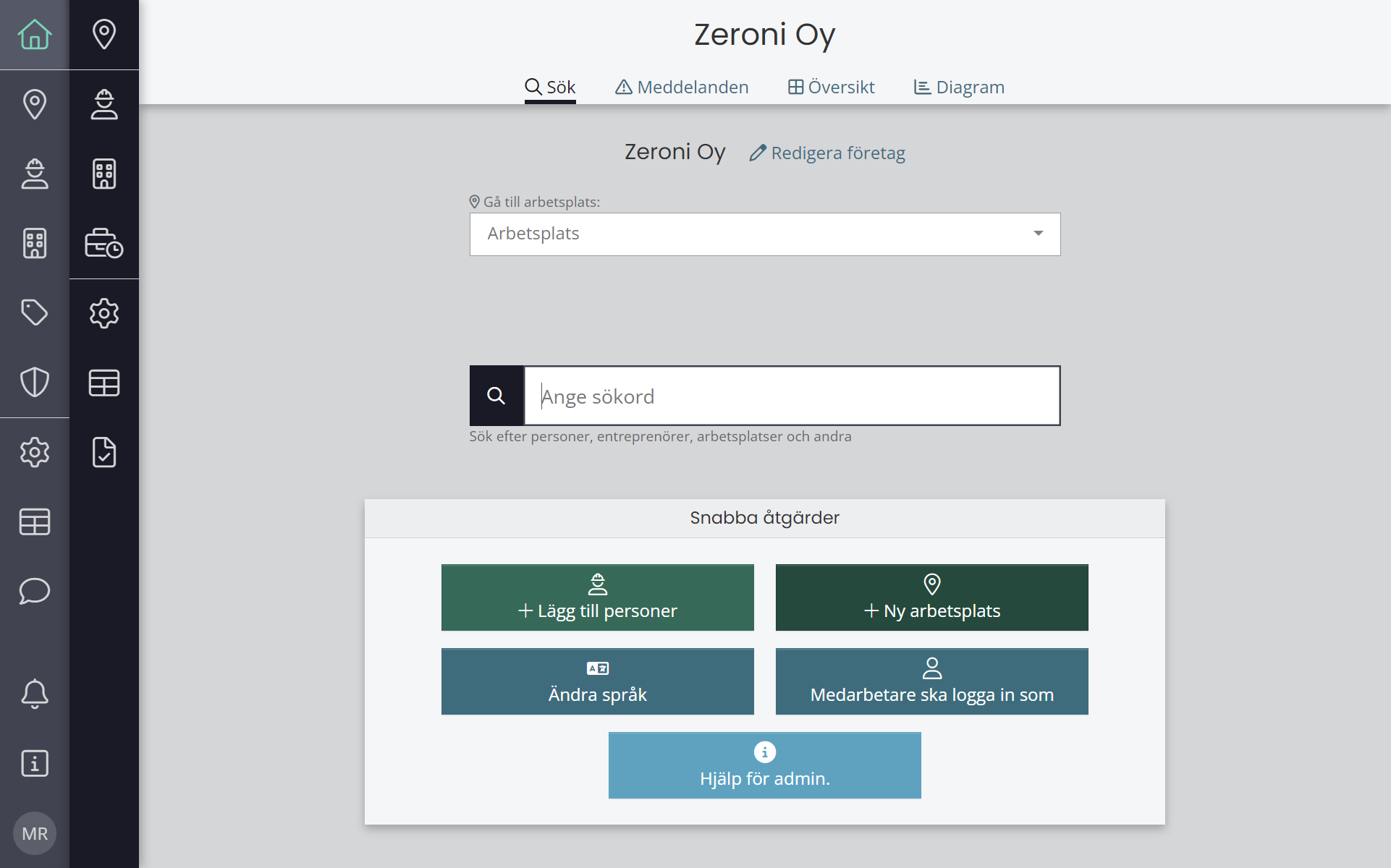This screenshot has height=868, width=1391.
Task: Open the shield icon in sidebar
Action: [x=34, y=382]
